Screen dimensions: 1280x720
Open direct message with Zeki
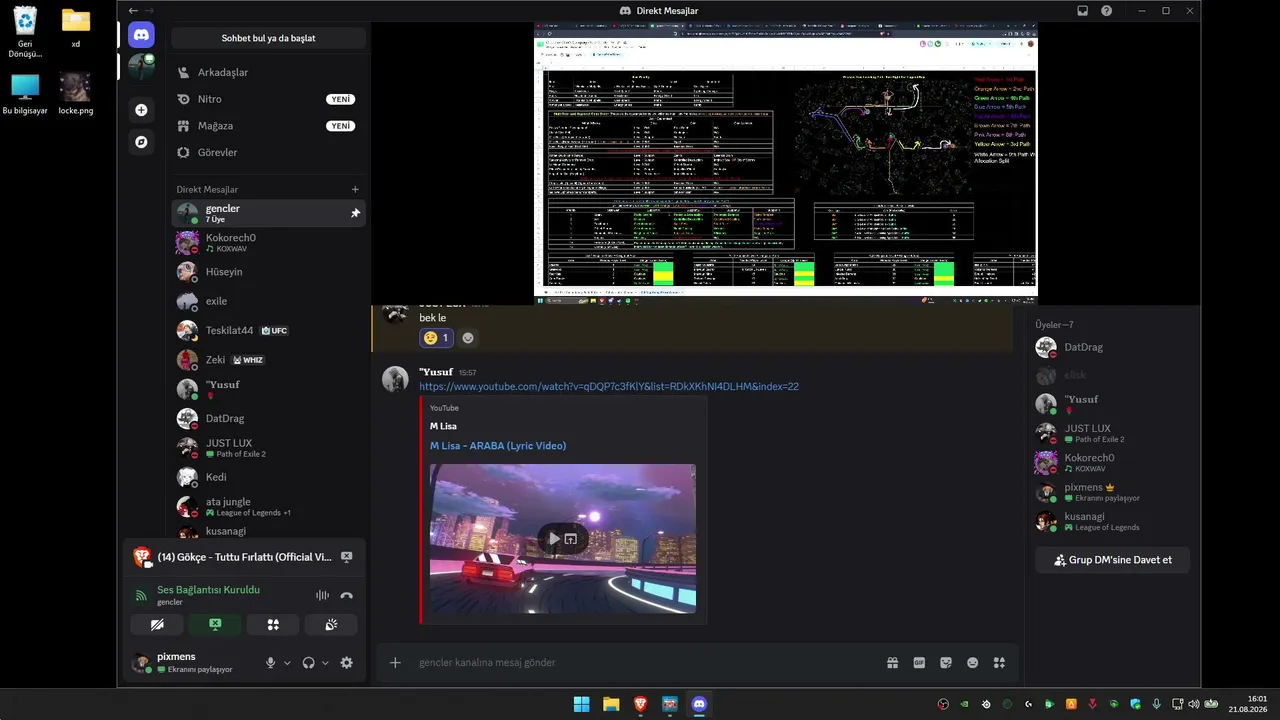pyautogui.click(x=268, y=360)
